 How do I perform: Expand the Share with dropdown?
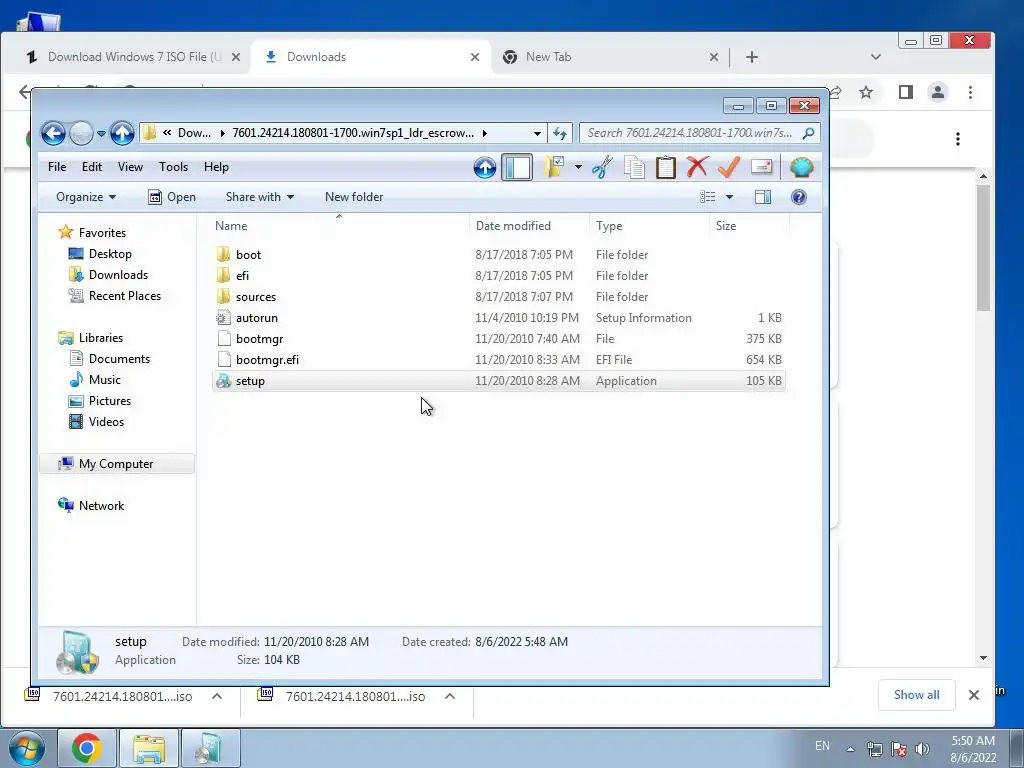pos(259,197)
